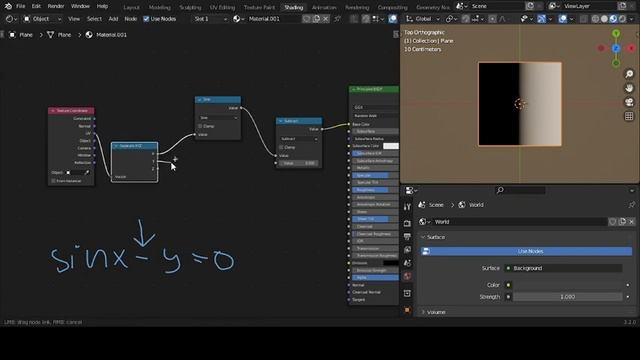Open the Window menu

[x=80, y=6]
